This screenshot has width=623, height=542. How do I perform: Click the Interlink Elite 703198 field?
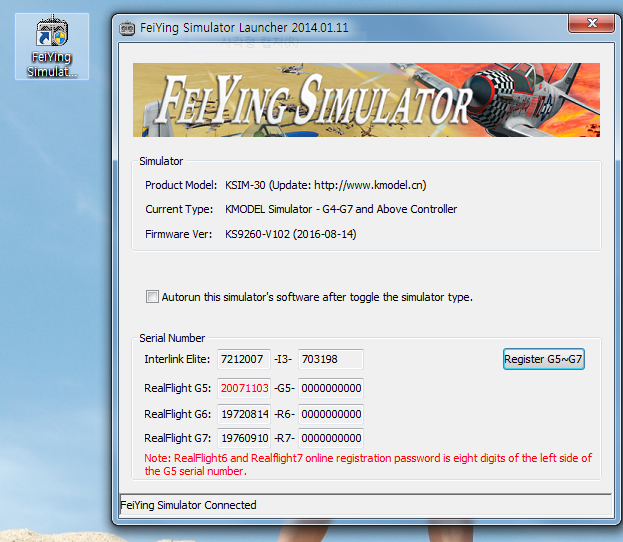(x=331, y=359)
